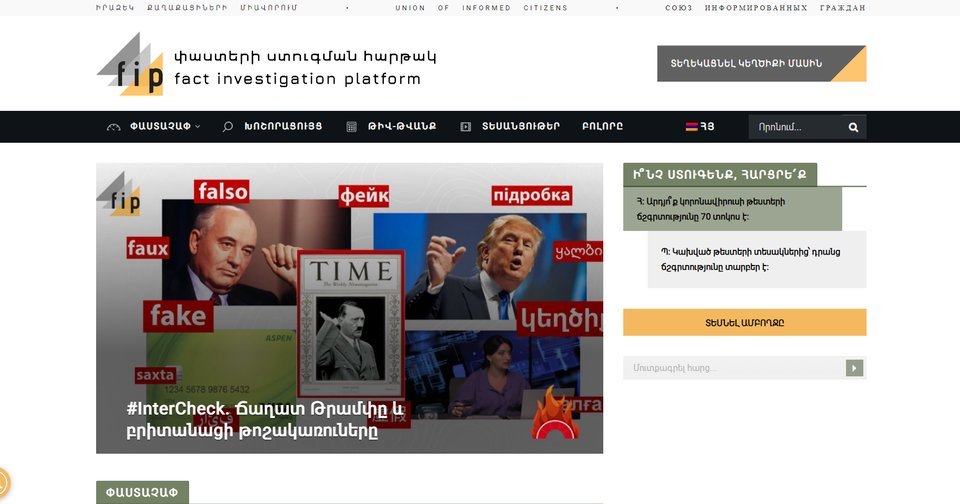This screenshot has width=960, height=504.
Task: Click the Որոնում search input field
Action: pyautogui.click(x=795, y=127)
